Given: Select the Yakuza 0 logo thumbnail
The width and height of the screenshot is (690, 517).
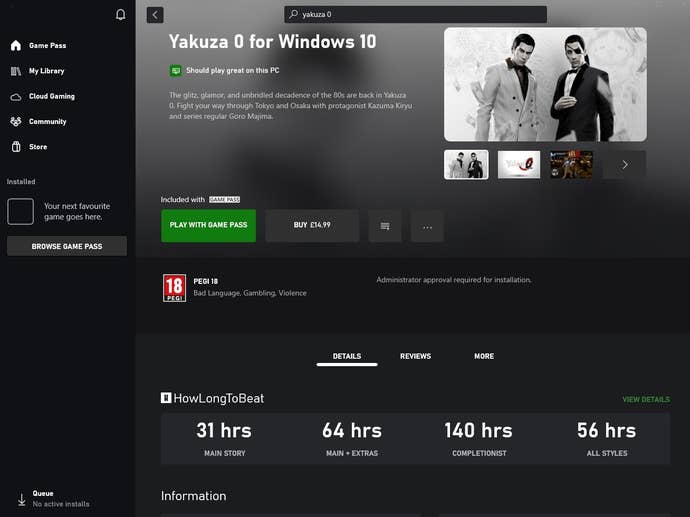Looking at the screenshot, I should coord(519,165).
